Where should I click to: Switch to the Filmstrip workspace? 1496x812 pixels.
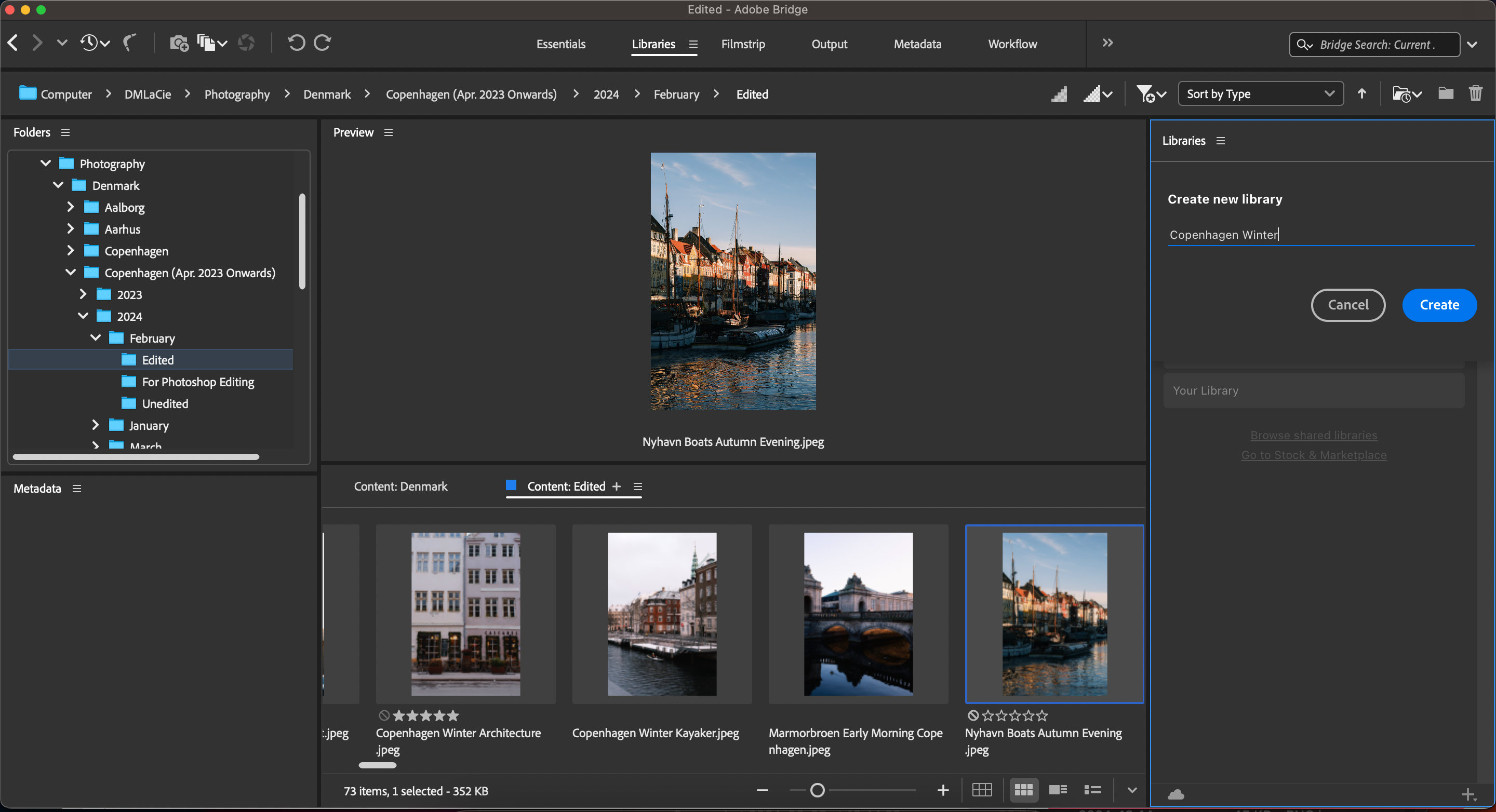tap(743, 44)
